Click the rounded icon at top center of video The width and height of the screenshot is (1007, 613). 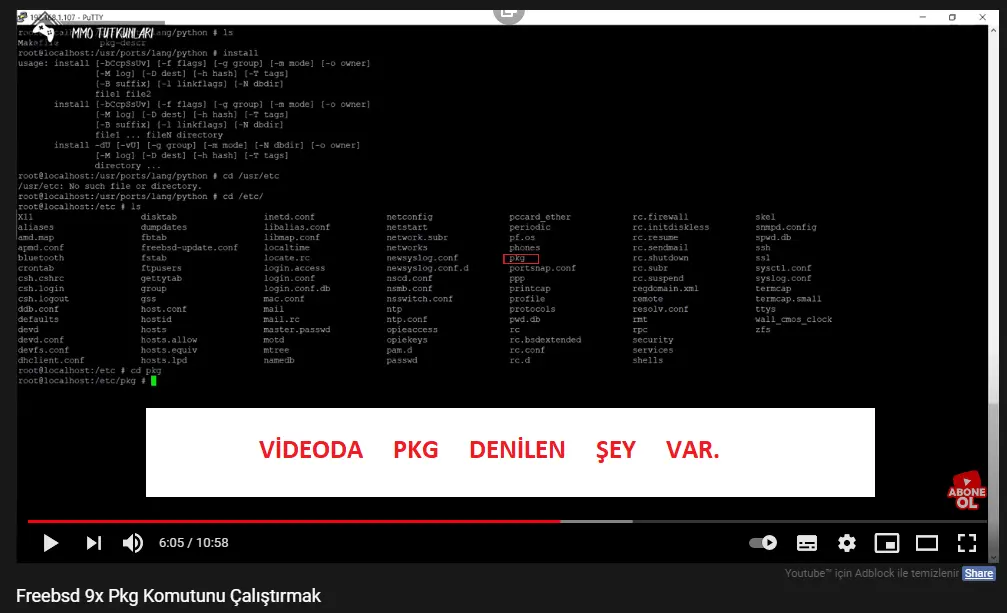tap(510, 12)
